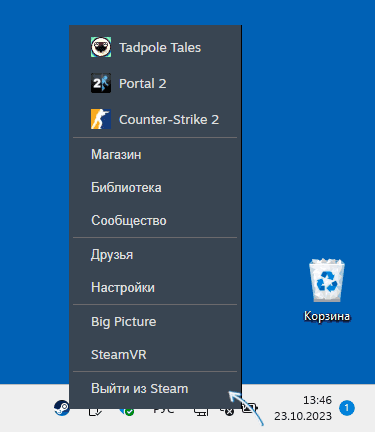Select Выйти из Steam to exit
The width and height of the screenshot is (375, 432).
point(155,389)
